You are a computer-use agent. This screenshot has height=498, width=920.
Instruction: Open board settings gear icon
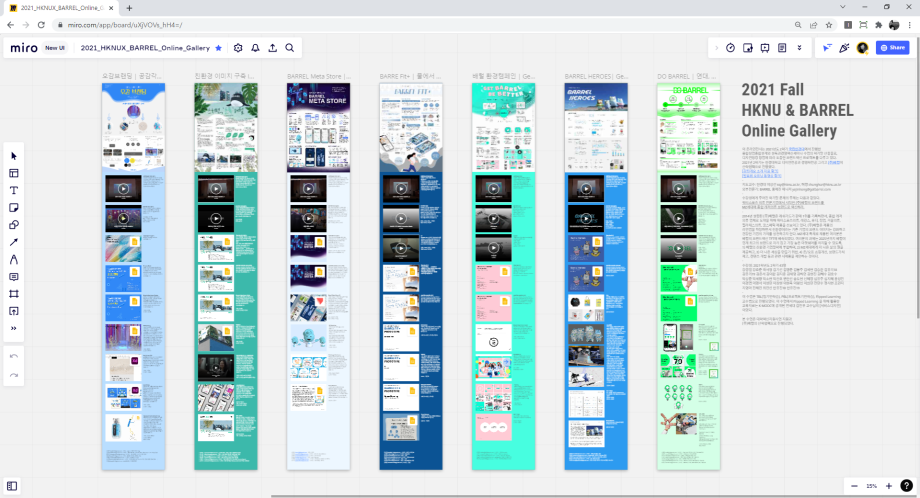[238, 47]
